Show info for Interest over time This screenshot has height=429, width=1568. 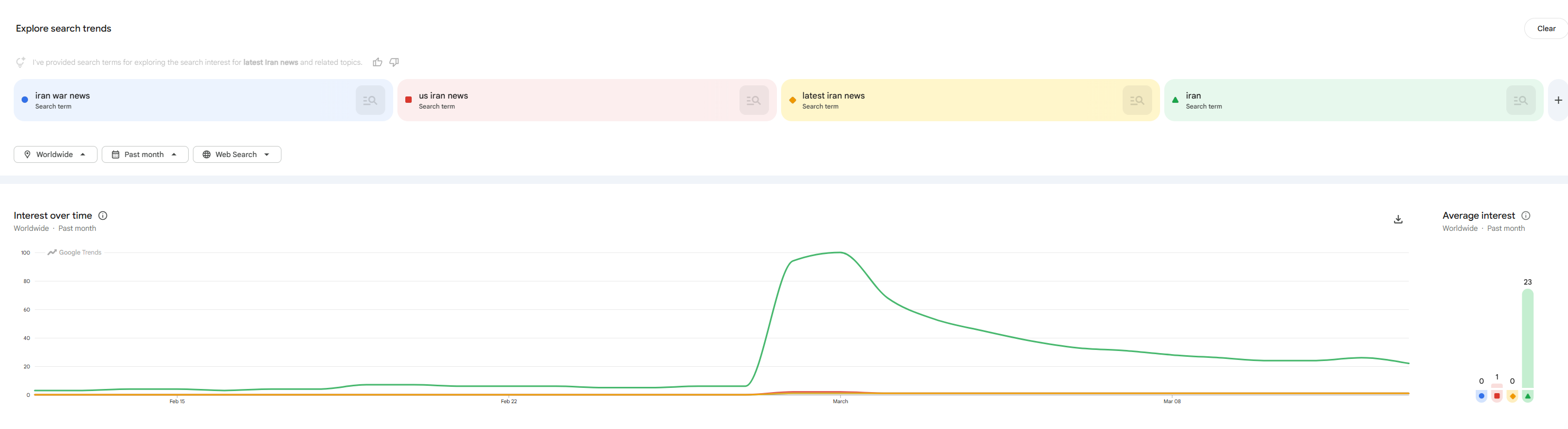(103, 216)
